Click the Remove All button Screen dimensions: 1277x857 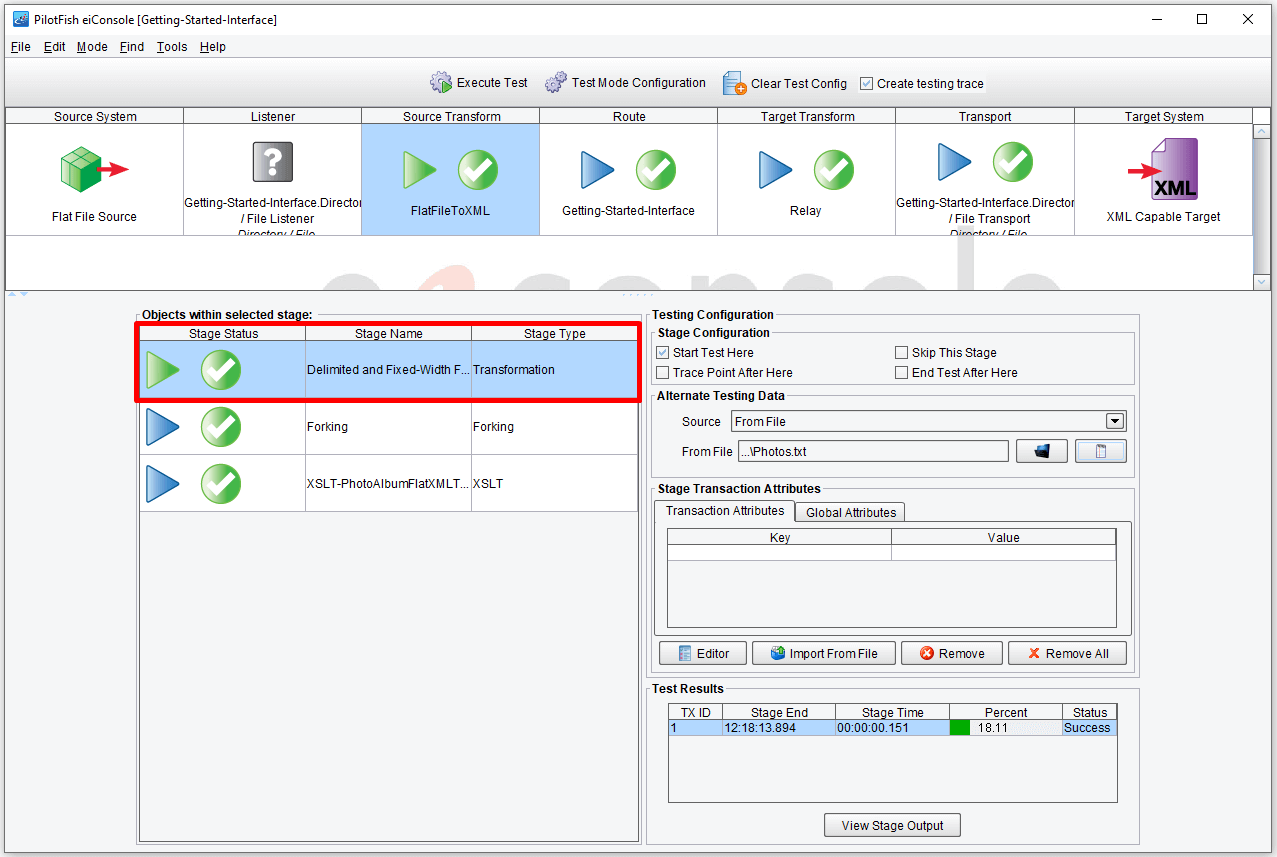coord(1067,653)
